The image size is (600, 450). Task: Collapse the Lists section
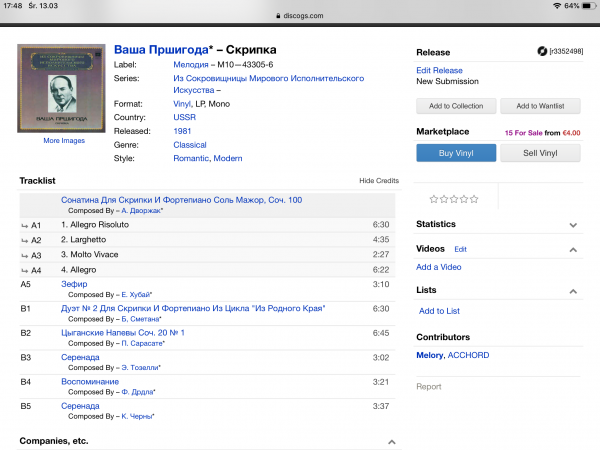pyautogui.click(x=573, y=292)
